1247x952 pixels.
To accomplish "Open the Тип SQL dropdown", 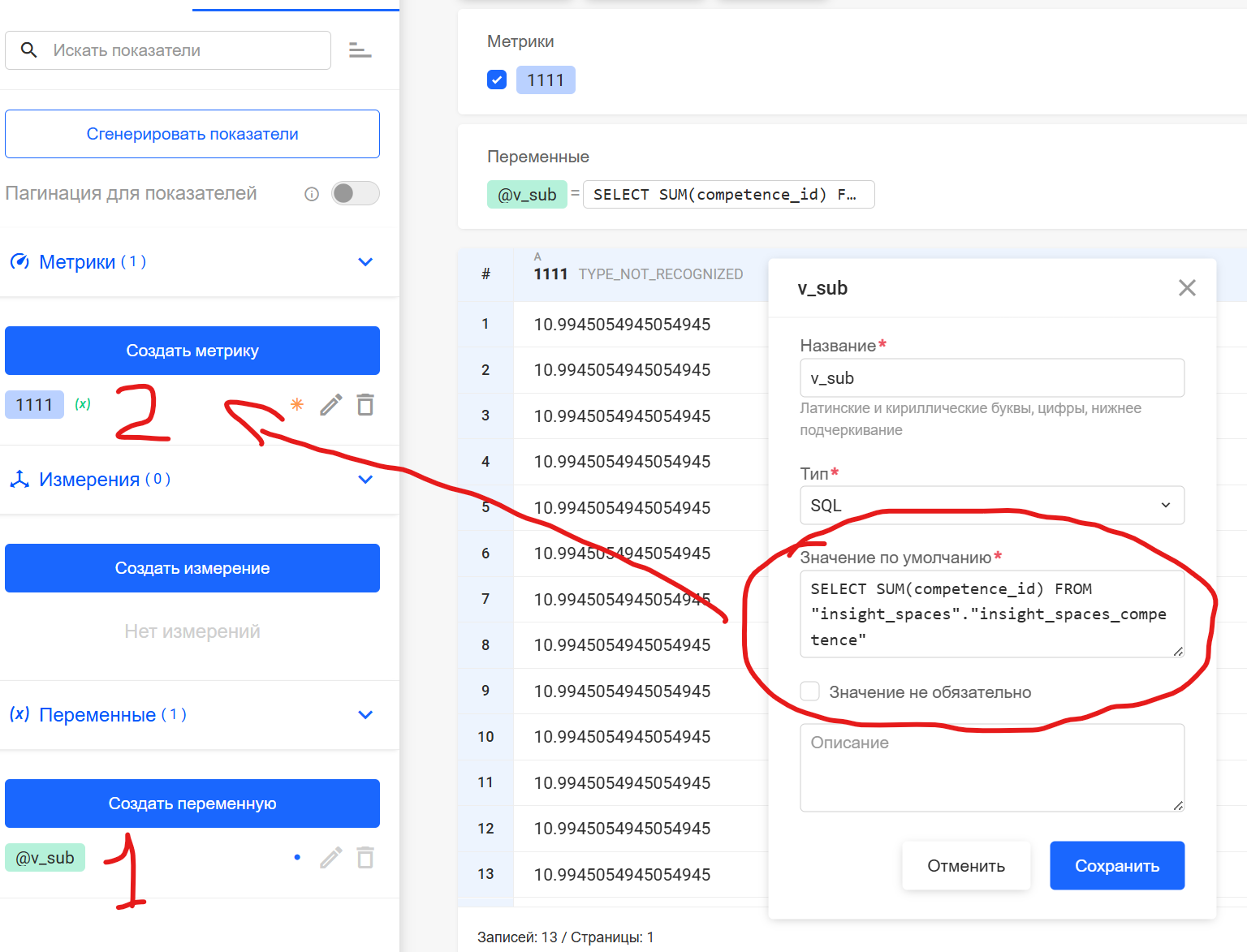I will click(991, 506).
